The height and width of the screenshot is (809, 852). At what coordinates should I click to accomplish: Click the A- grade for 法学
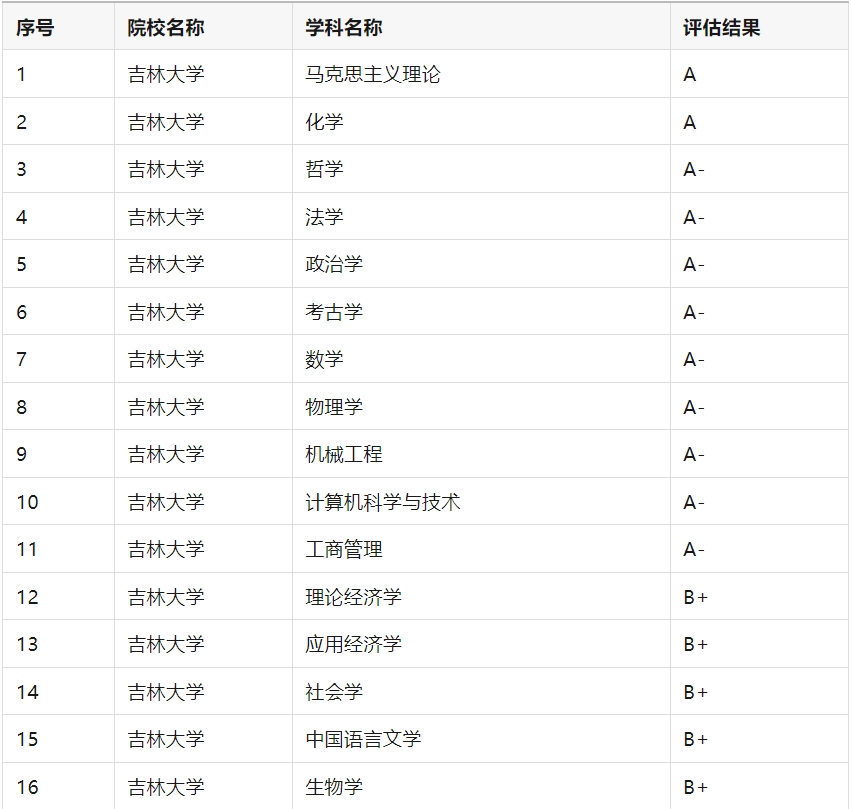[x=694, y=217]
